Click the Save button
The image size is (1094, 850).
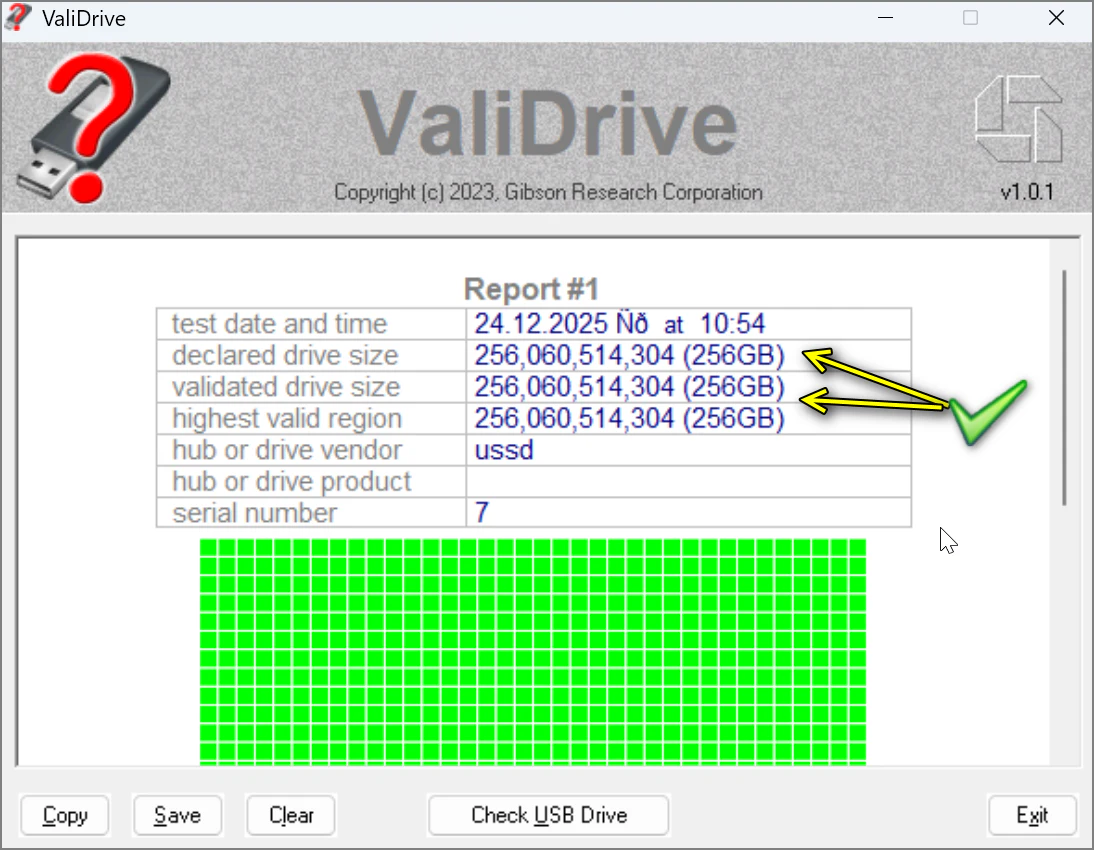coord(177,815)
